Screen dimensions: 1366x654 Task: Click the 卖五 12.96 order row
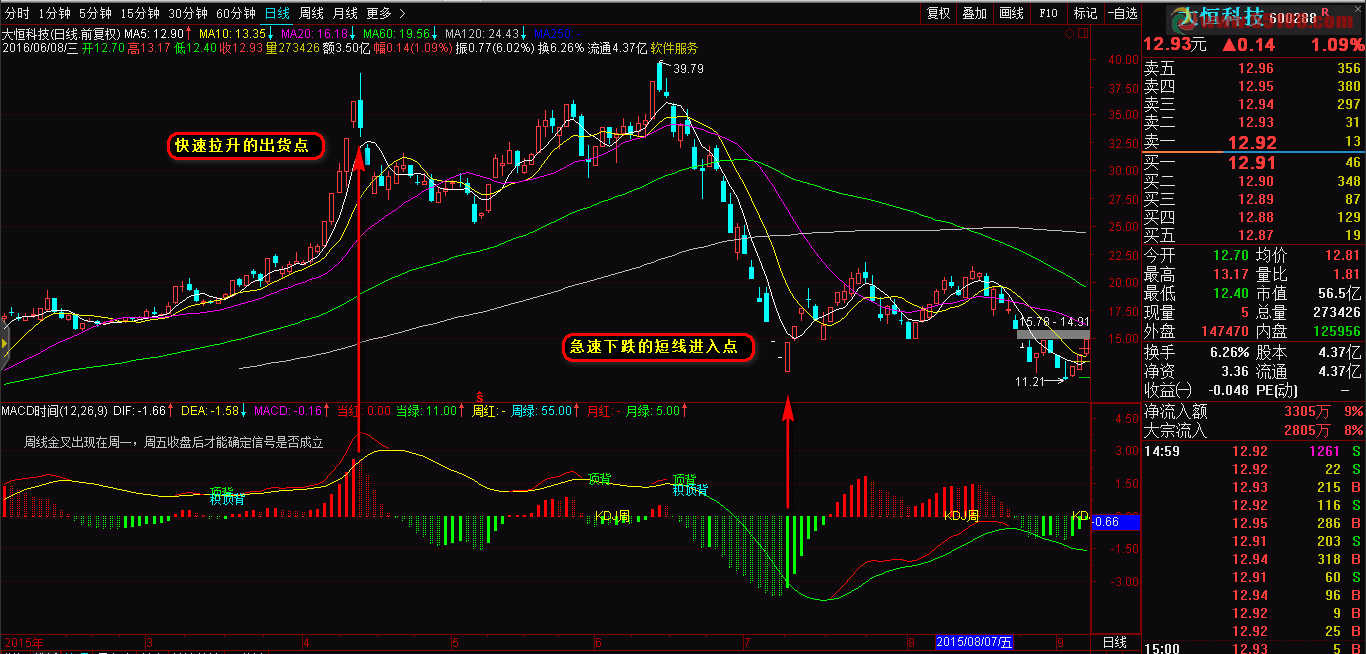click(x=1253, y=68)
